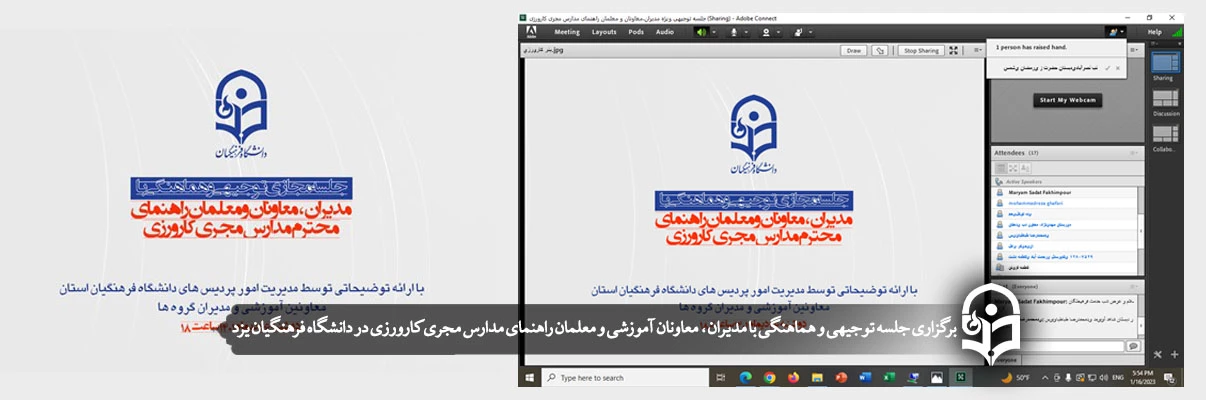Open the Meeting menu
The width and height of the screenshot is (1206, 400).
point(567,32)
